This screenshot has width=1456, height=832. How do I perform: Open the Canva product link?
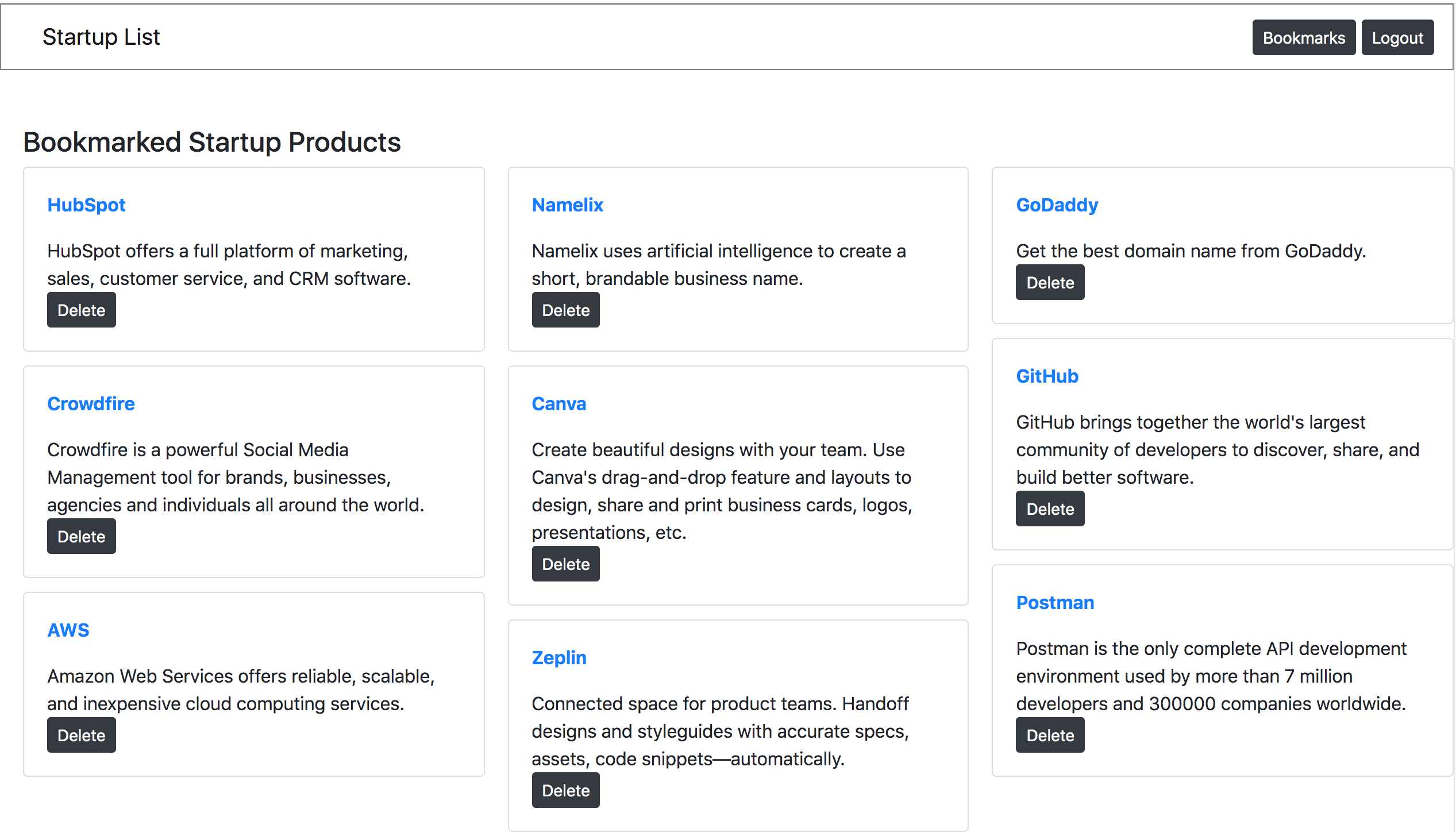coord(558,403)
